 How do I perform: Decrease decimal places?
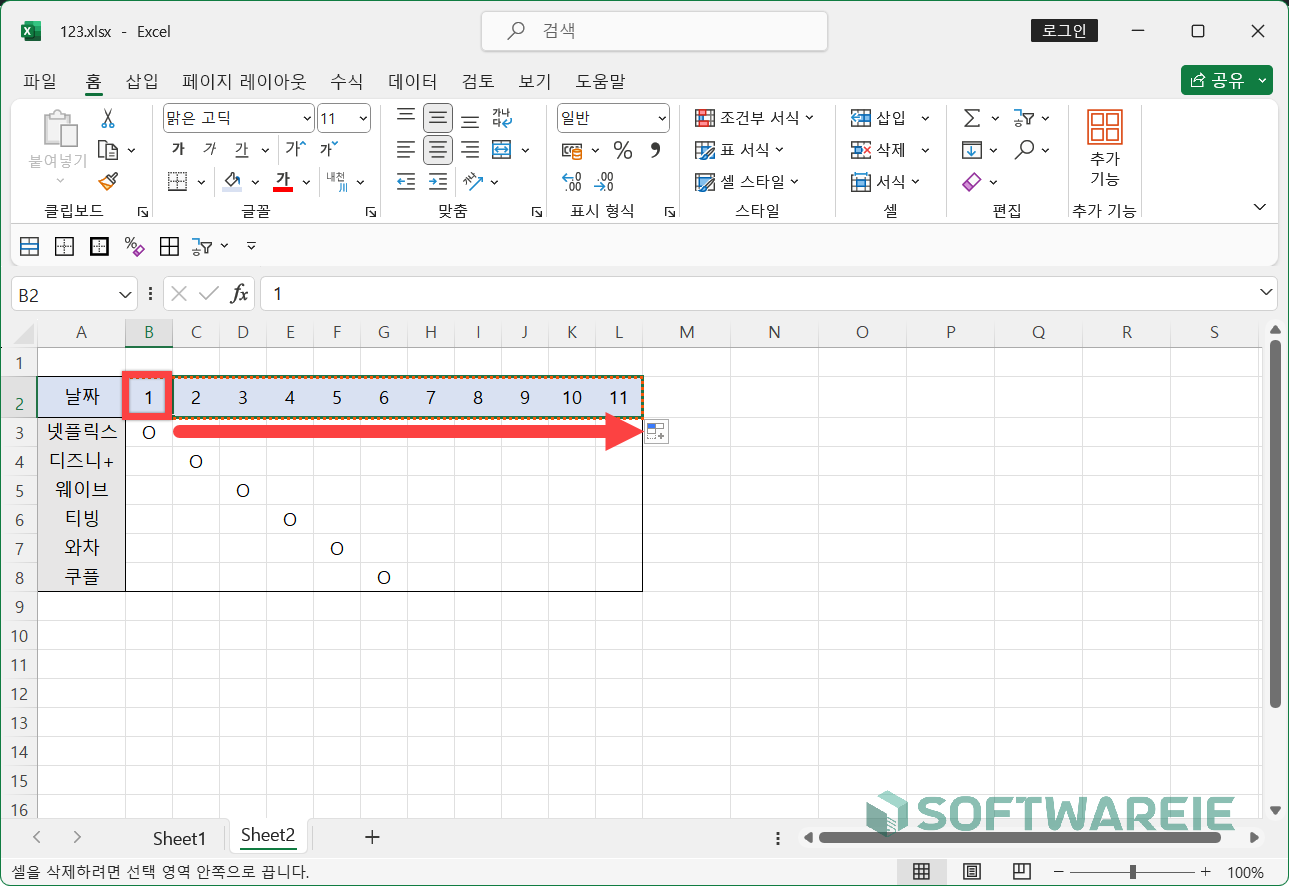pos(604,181)
